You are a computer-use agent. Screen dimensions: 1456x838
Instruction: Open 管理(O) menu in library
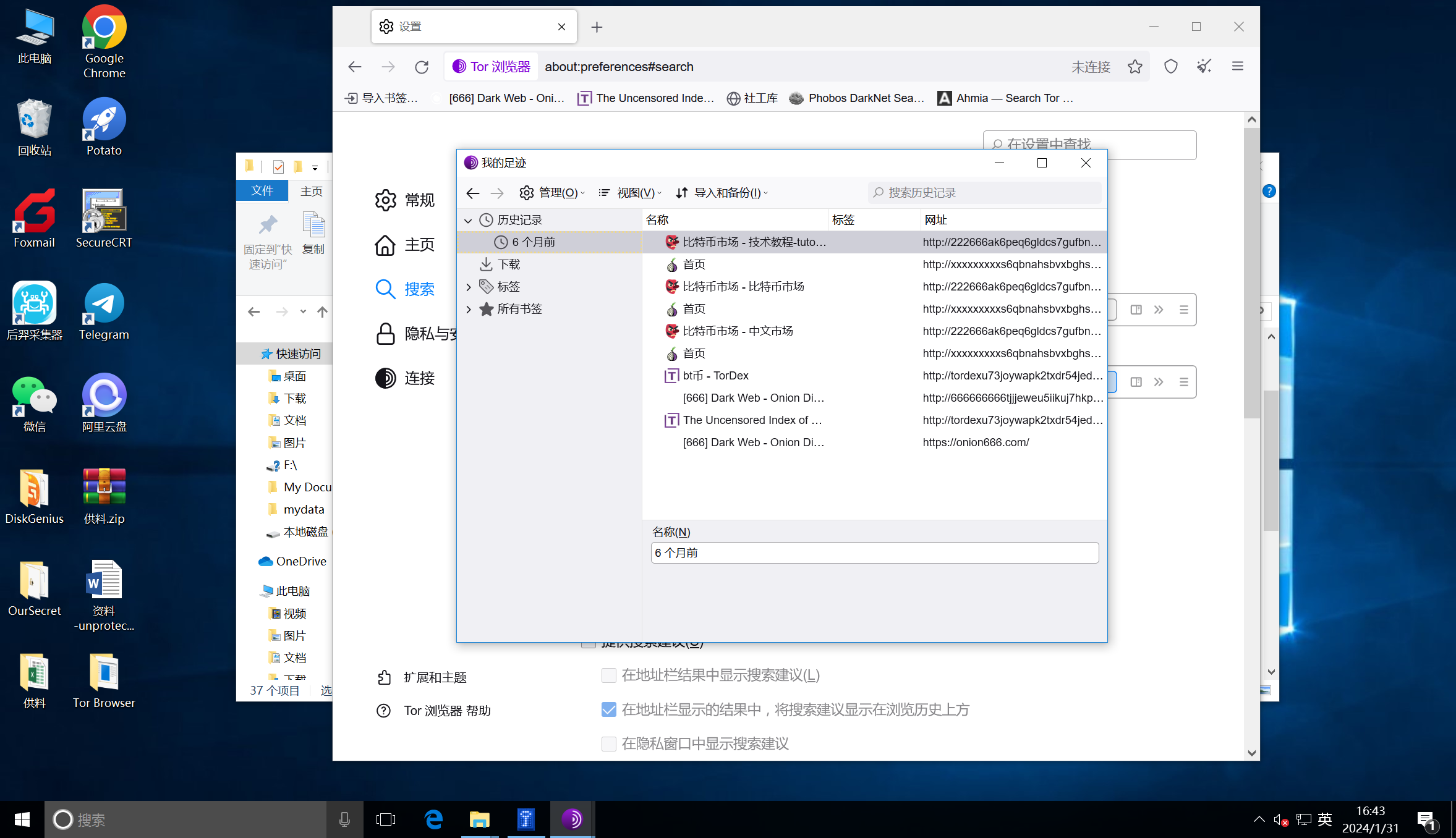pyautogui.click(x=552, y=193)
